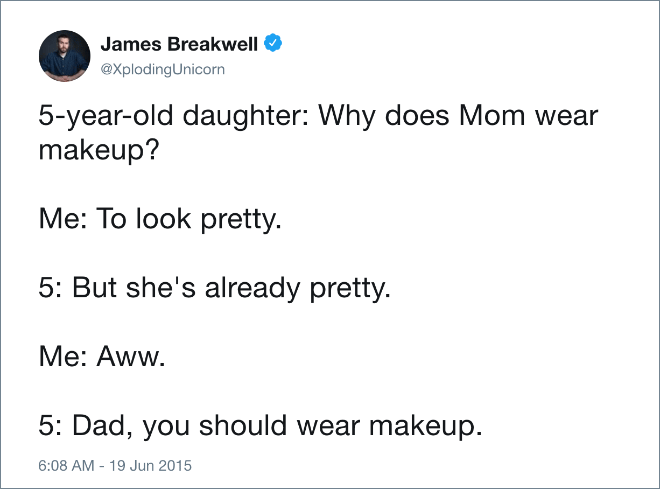Click the word 'Why' in the first line

click(x=347, y=117)
